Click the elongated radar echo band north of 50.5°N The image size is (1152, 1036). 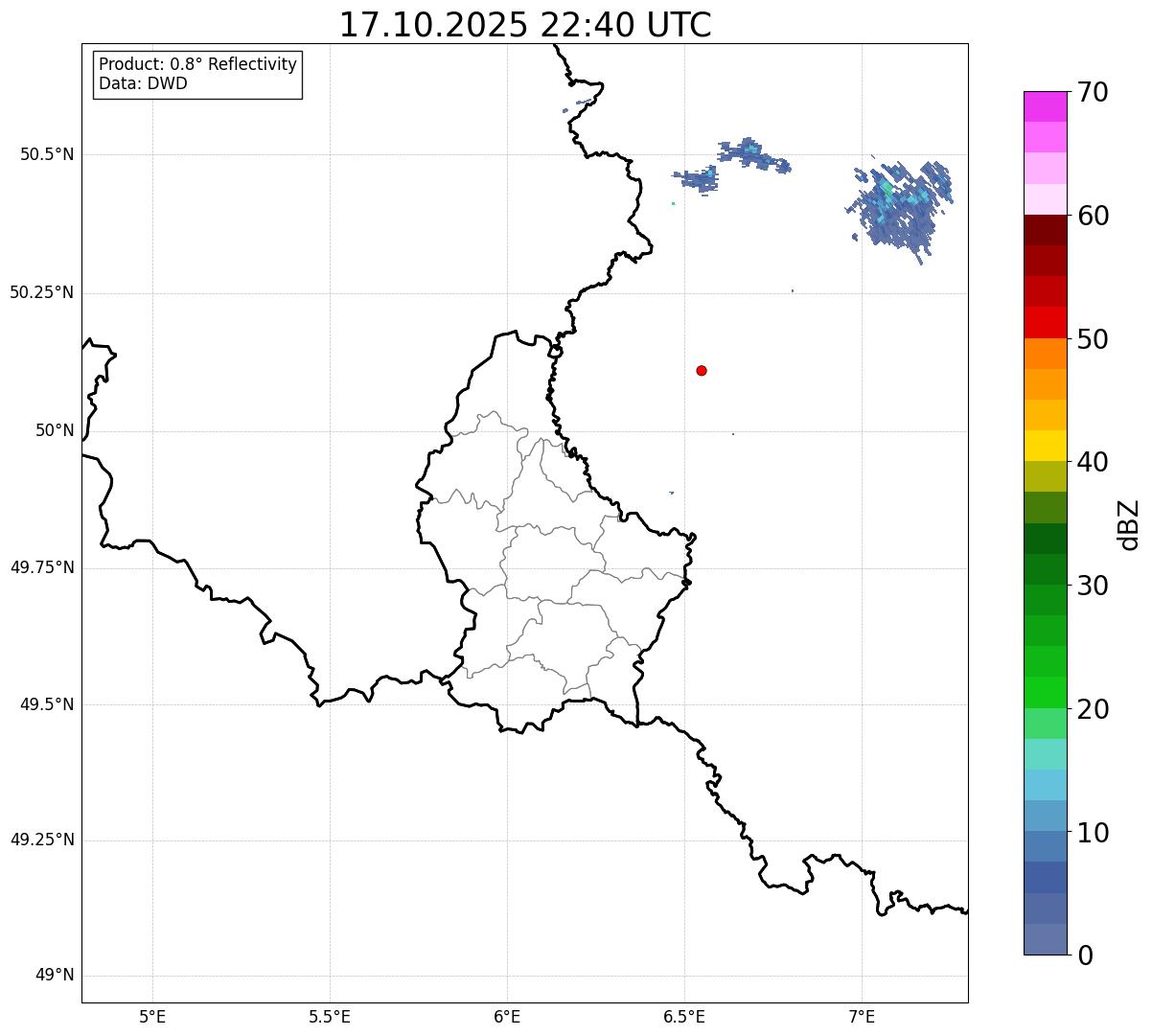[754, 155]
